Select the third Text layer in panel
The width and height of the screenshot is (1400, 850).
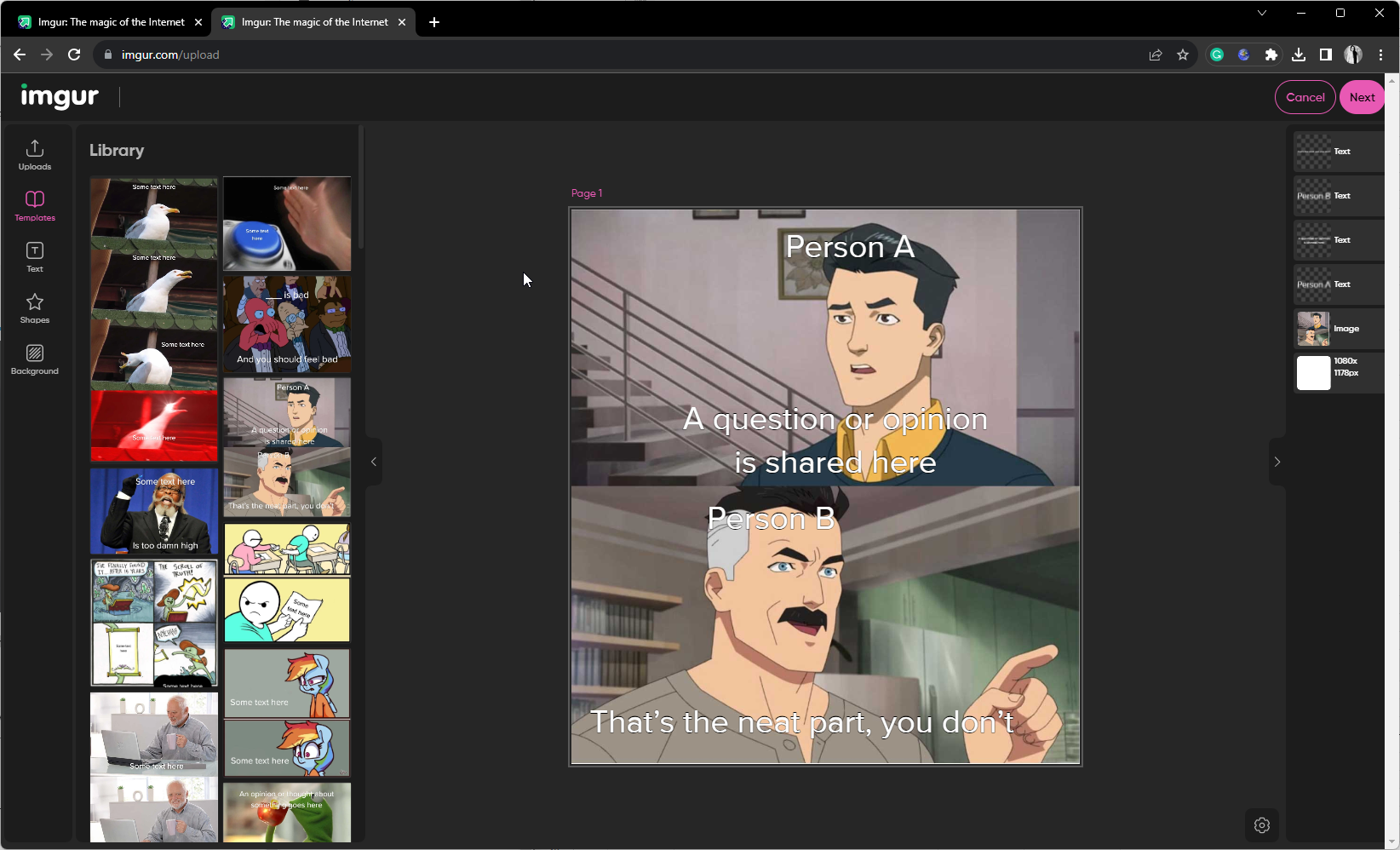coord(1340,240)
